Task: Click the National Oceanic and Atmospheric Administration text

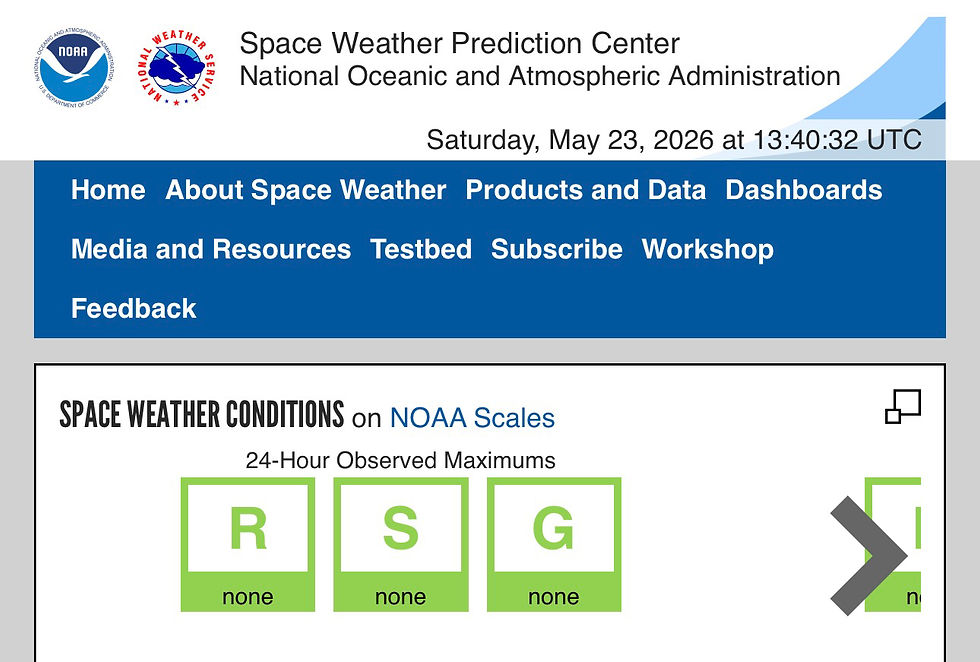Action: 540,76
